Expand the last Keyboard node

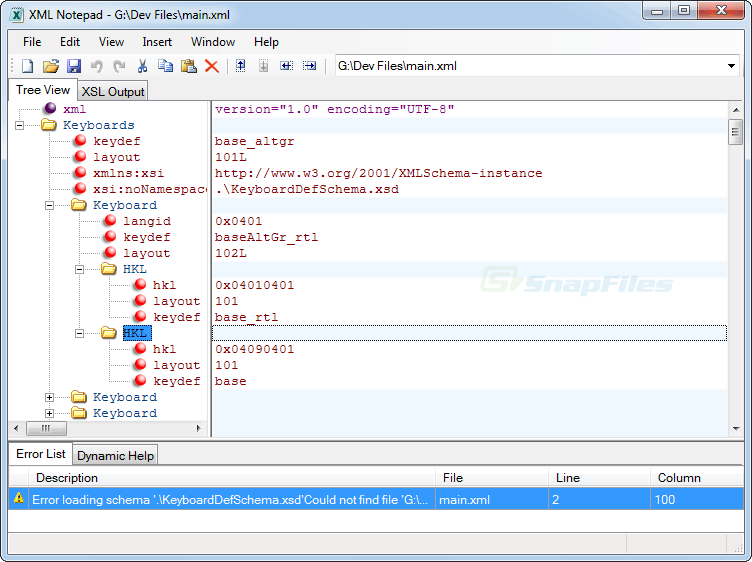coord(49,413)
